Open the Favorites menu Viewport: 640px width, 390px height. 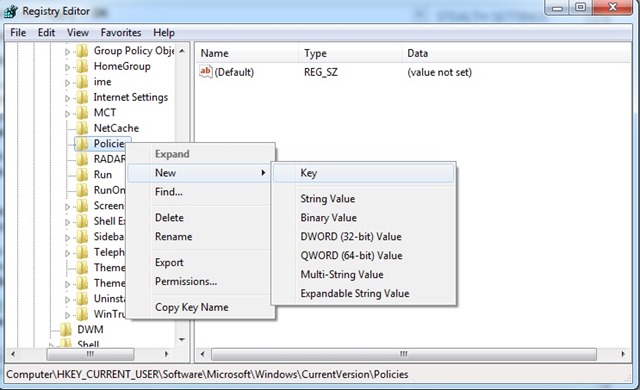click(121, 33)
